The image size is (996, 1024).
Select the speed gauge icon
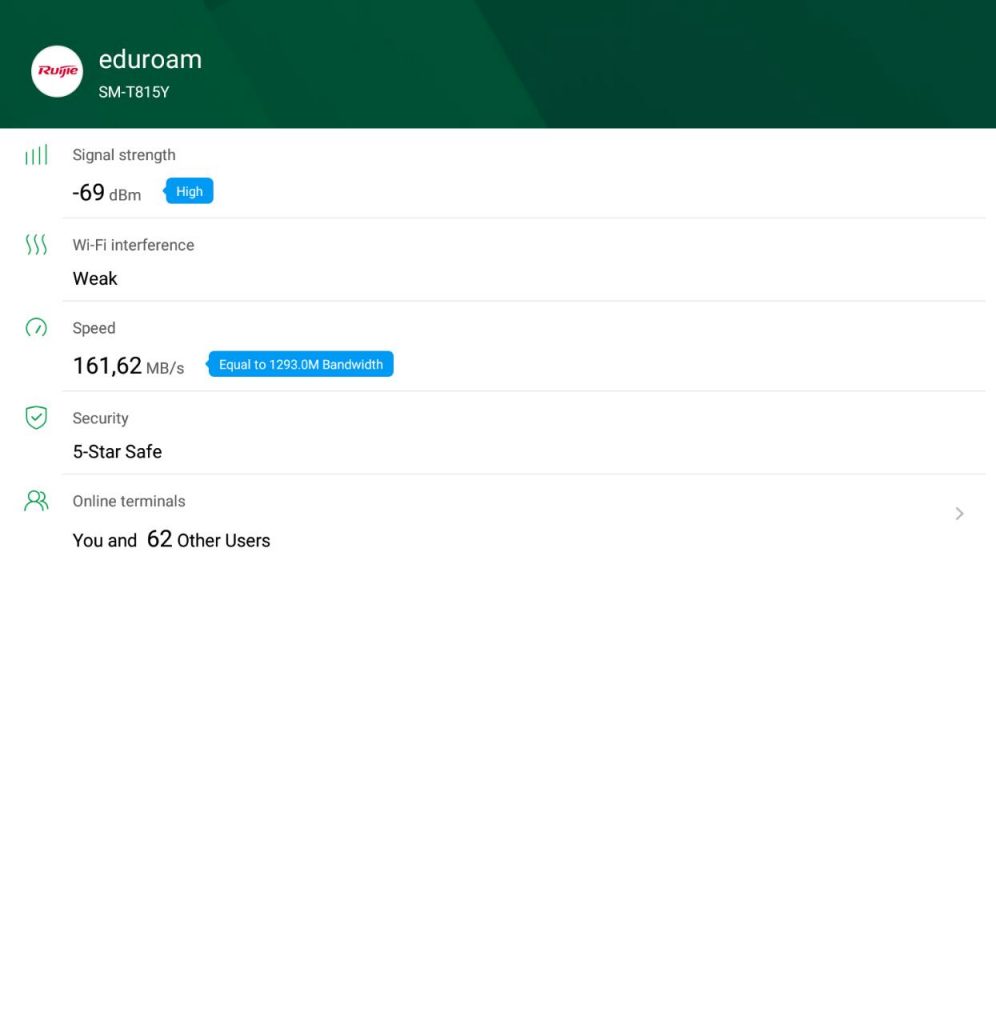(x=36, y=328)
